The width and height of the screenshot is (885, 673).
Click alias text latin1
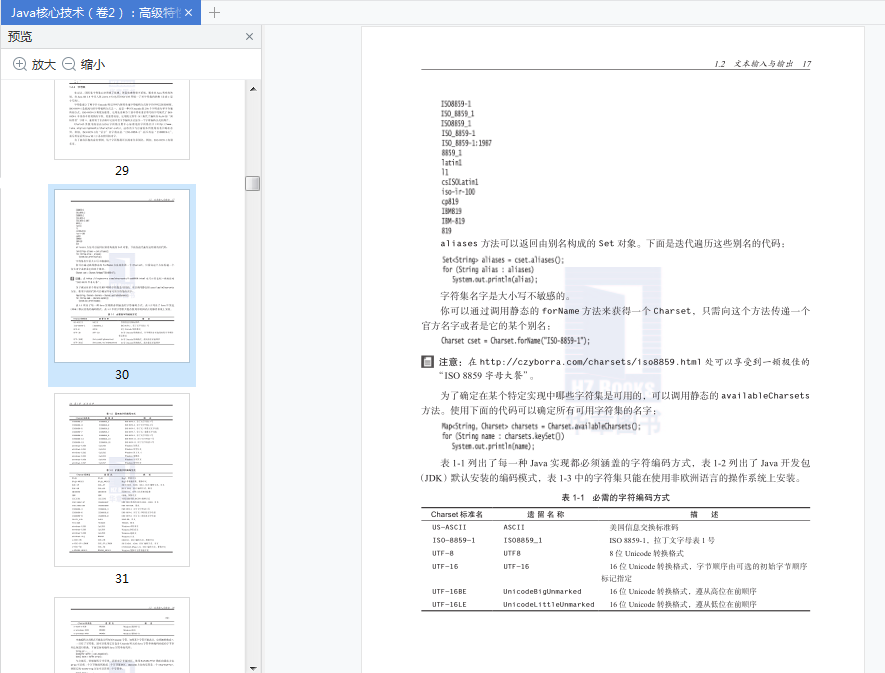452,163
